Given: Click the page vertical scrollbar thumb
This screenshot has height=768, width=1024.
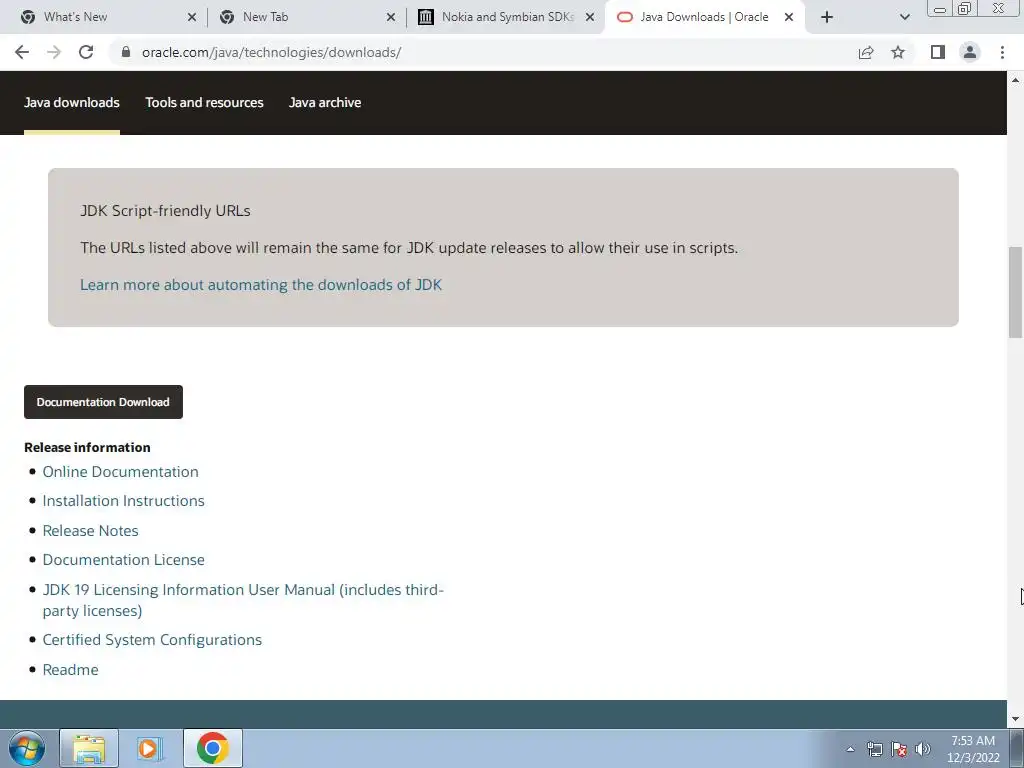Looking at the screenshot, I should [x=1016, y=292].
